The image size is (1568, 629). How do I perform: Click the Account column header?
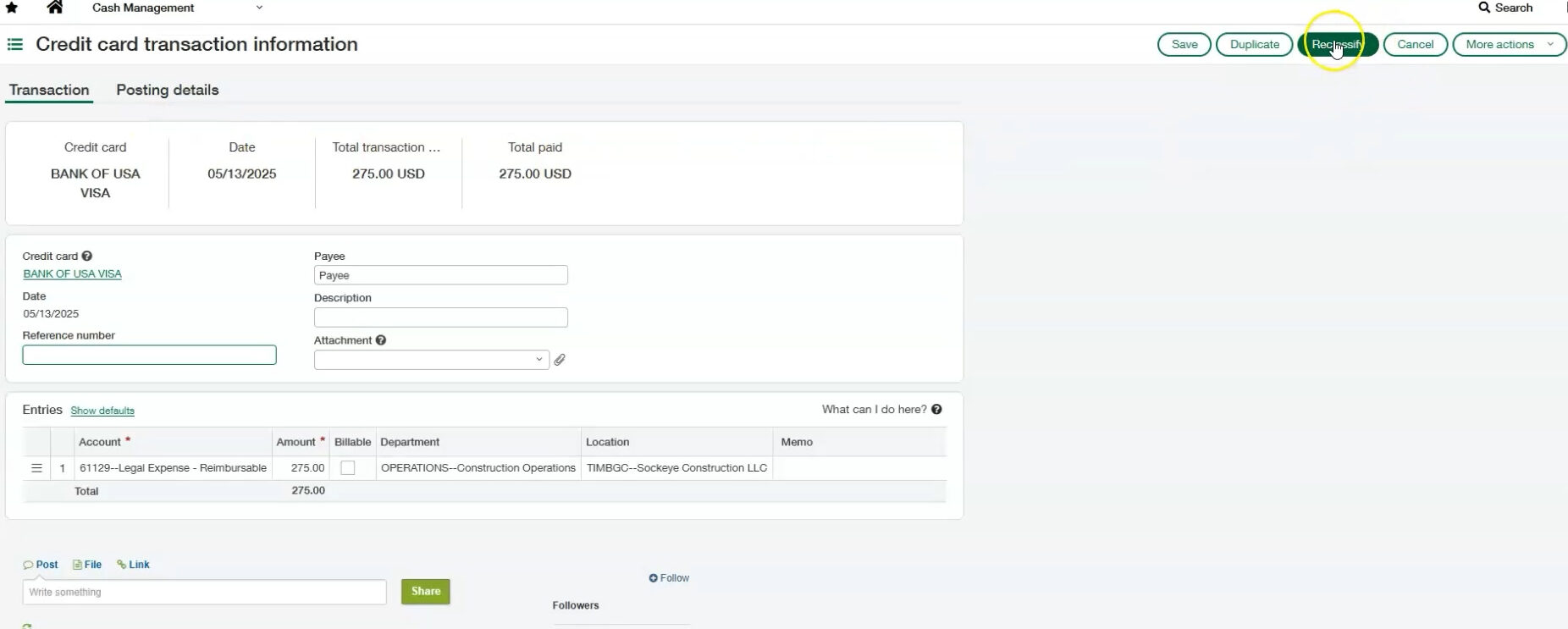pos(173,442)
